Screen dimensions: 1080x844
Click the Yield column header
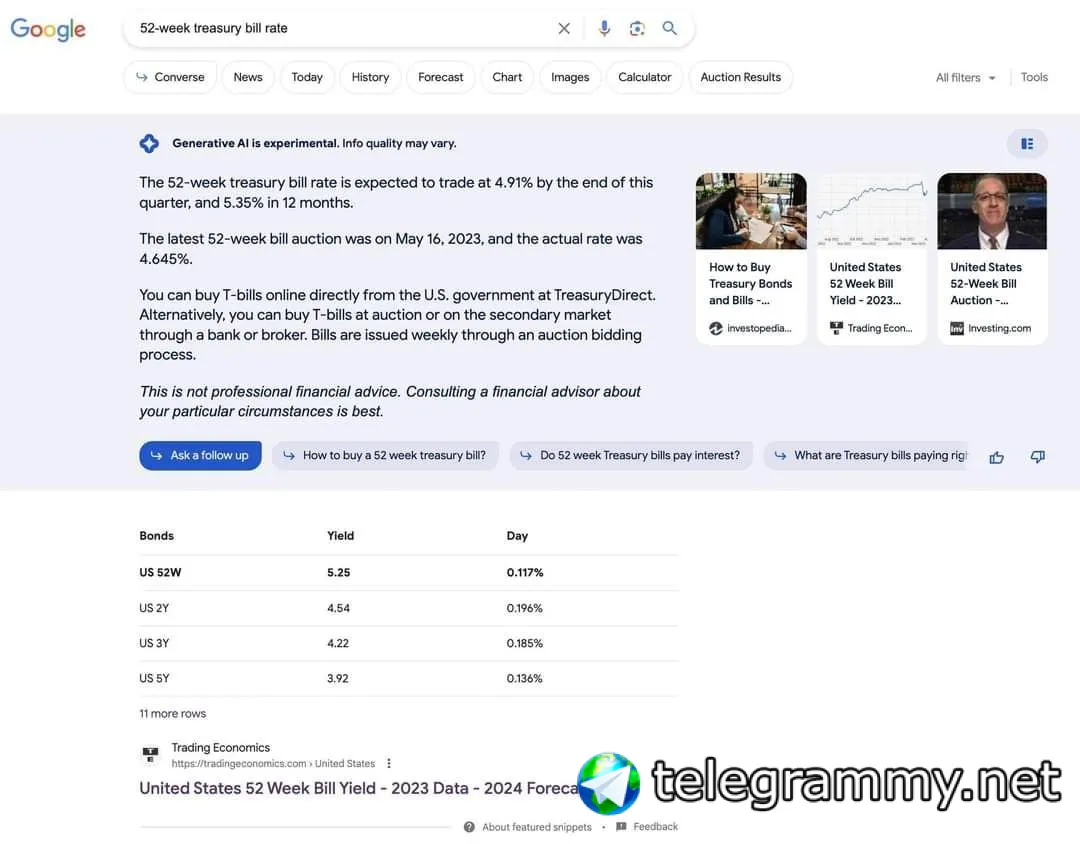click(x=340, y=536)
